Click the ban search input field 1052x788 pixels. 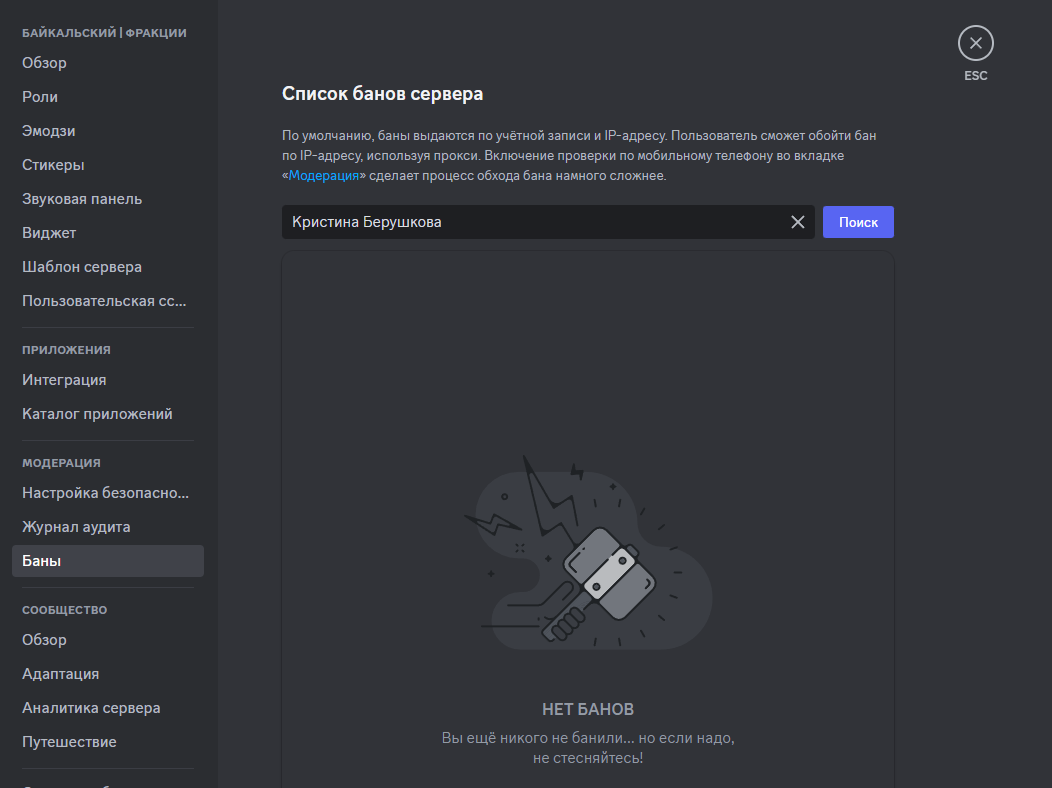(x=530, y=222)
